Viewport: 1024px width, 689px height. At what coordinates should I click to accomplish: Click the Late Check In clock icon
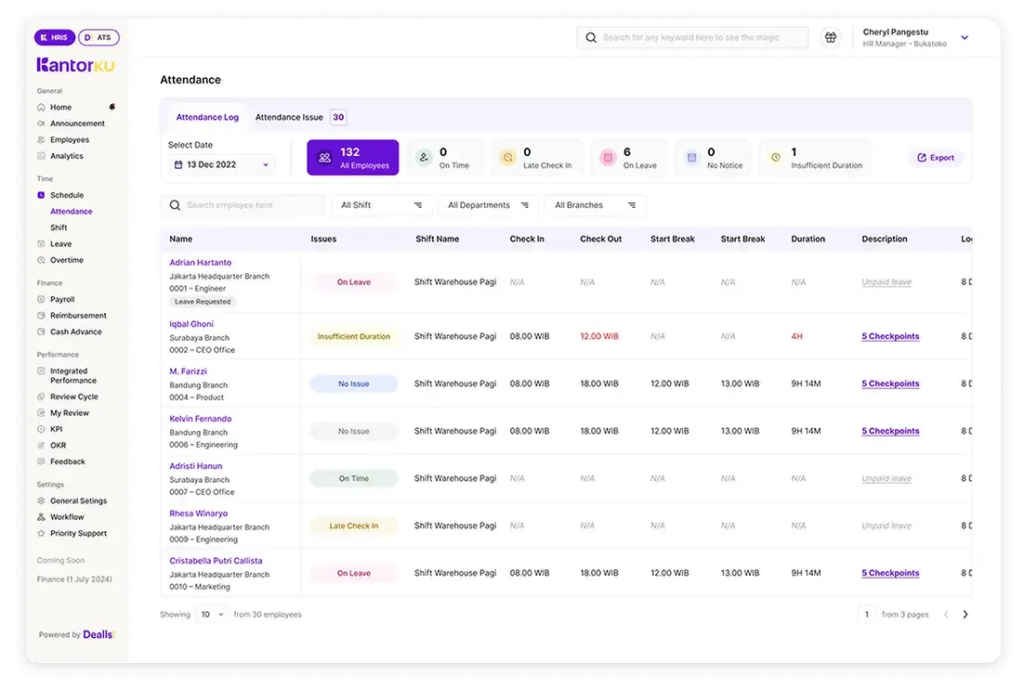[509, 157]
